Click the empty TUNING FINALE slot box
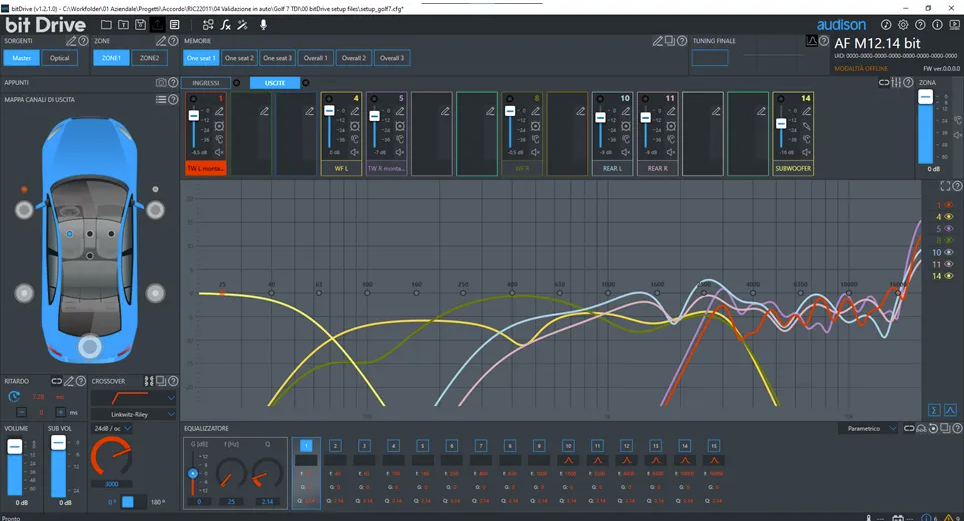 pyautogui.click(x=709, y=58)
